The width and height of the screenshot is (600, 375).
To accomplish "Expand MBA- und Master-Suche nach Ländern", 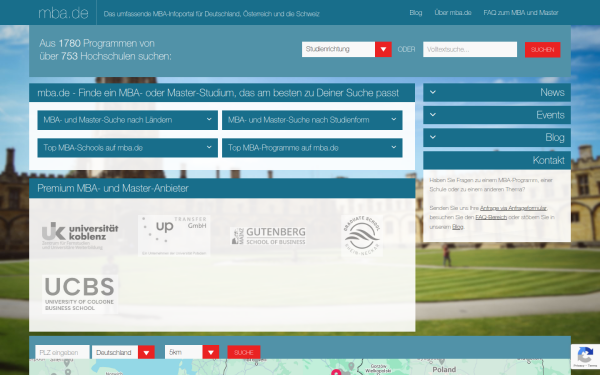I will tap(127, 120).
